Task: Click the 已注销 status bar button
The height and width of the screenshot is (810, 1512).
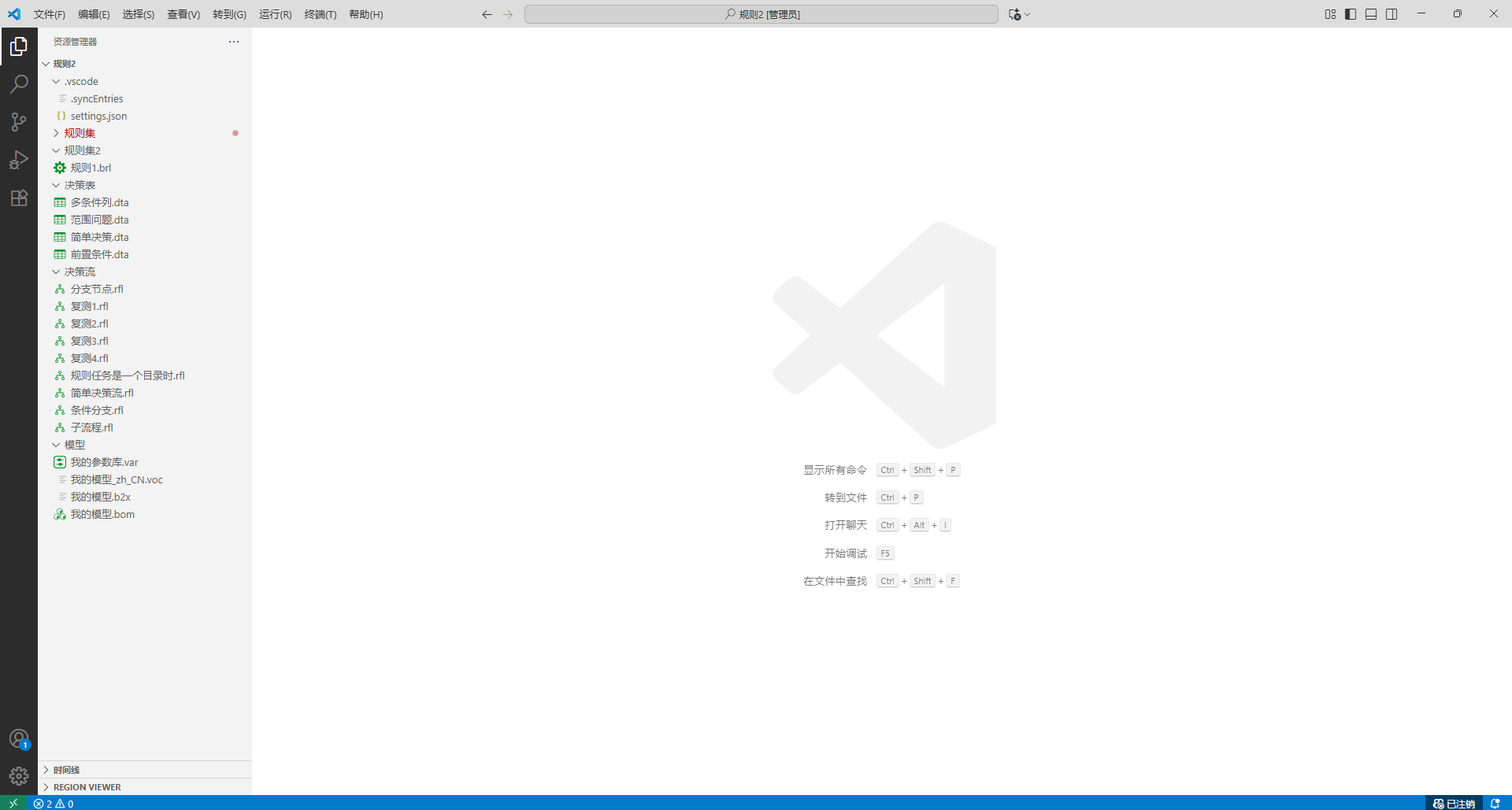Action: click(x=1454, y=804)
